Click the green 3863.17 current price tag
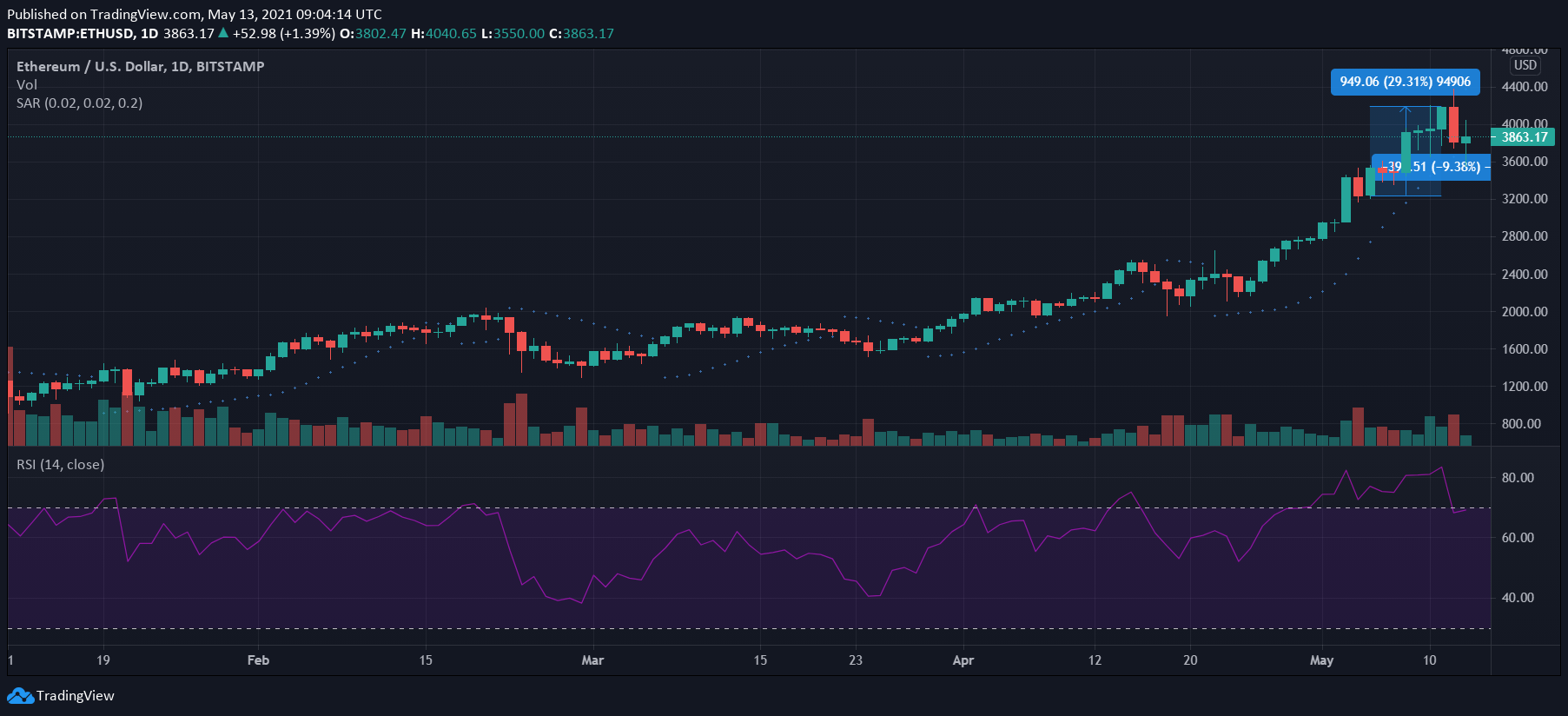Screen dimensions: 1568x716 click(1524, 137)
